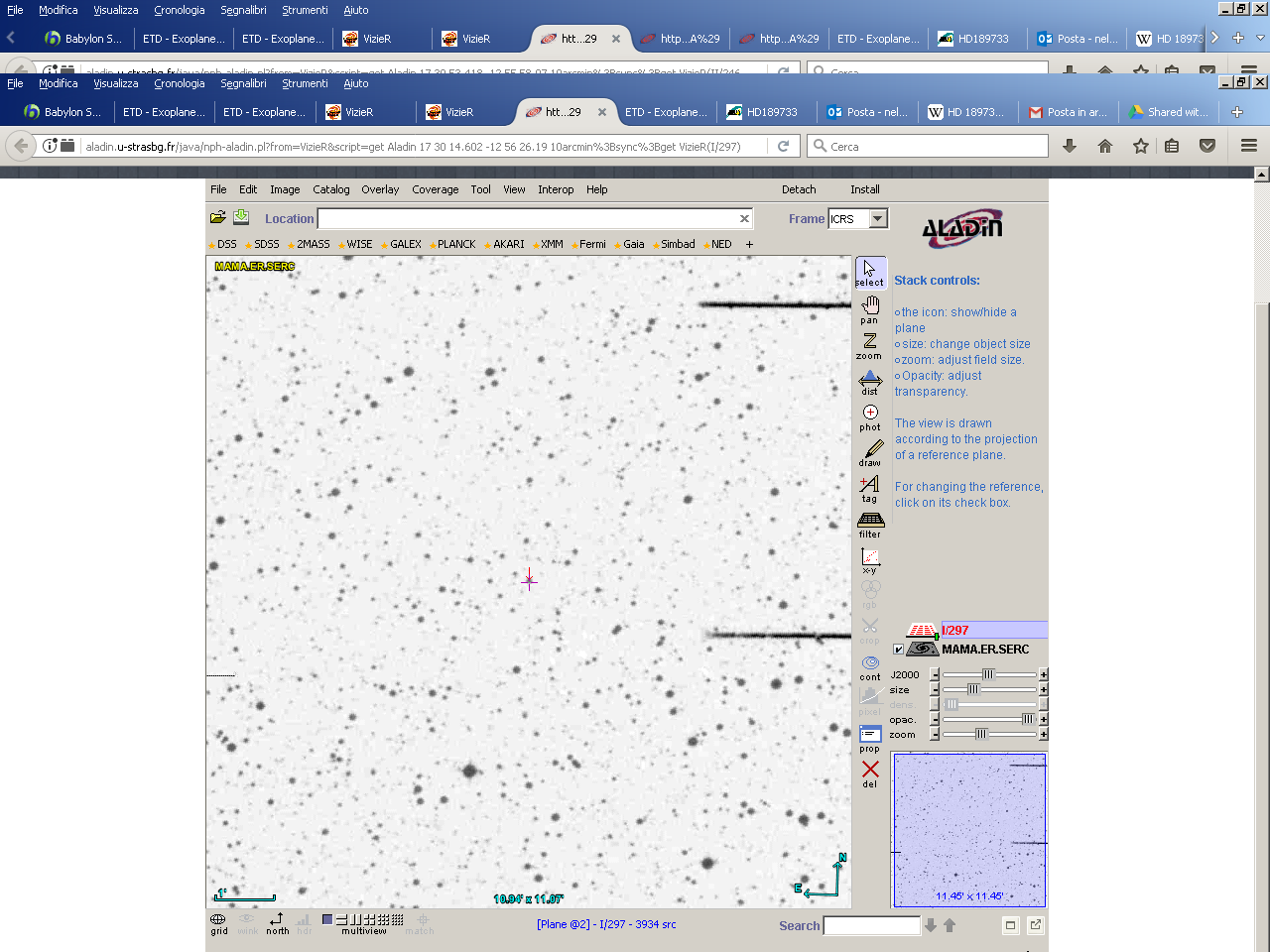Image resolution: width=1270 pixels, height=952 pixels.
Task: Open the Tool menu in Aladin
Action: pos(481,189)
